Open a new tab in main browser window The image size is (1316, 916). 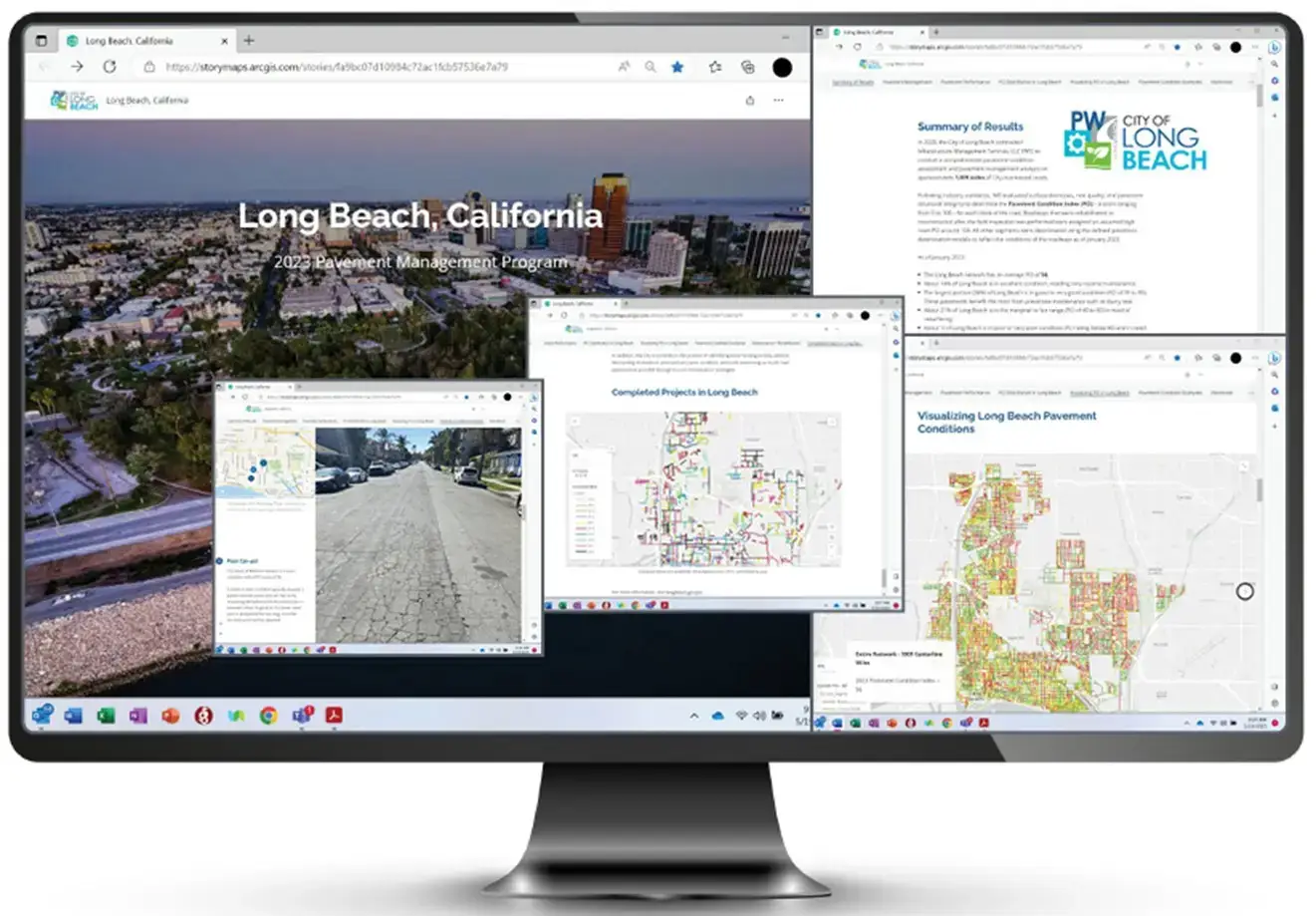pyautogui.click(x=249, y=40)
